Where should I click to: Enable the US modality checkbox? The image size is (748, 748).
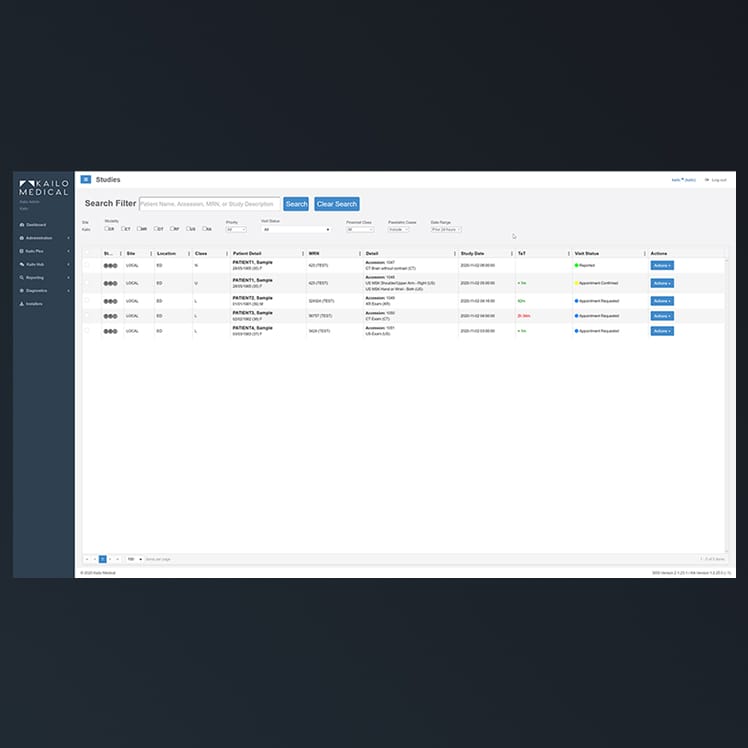pos(189,229)
